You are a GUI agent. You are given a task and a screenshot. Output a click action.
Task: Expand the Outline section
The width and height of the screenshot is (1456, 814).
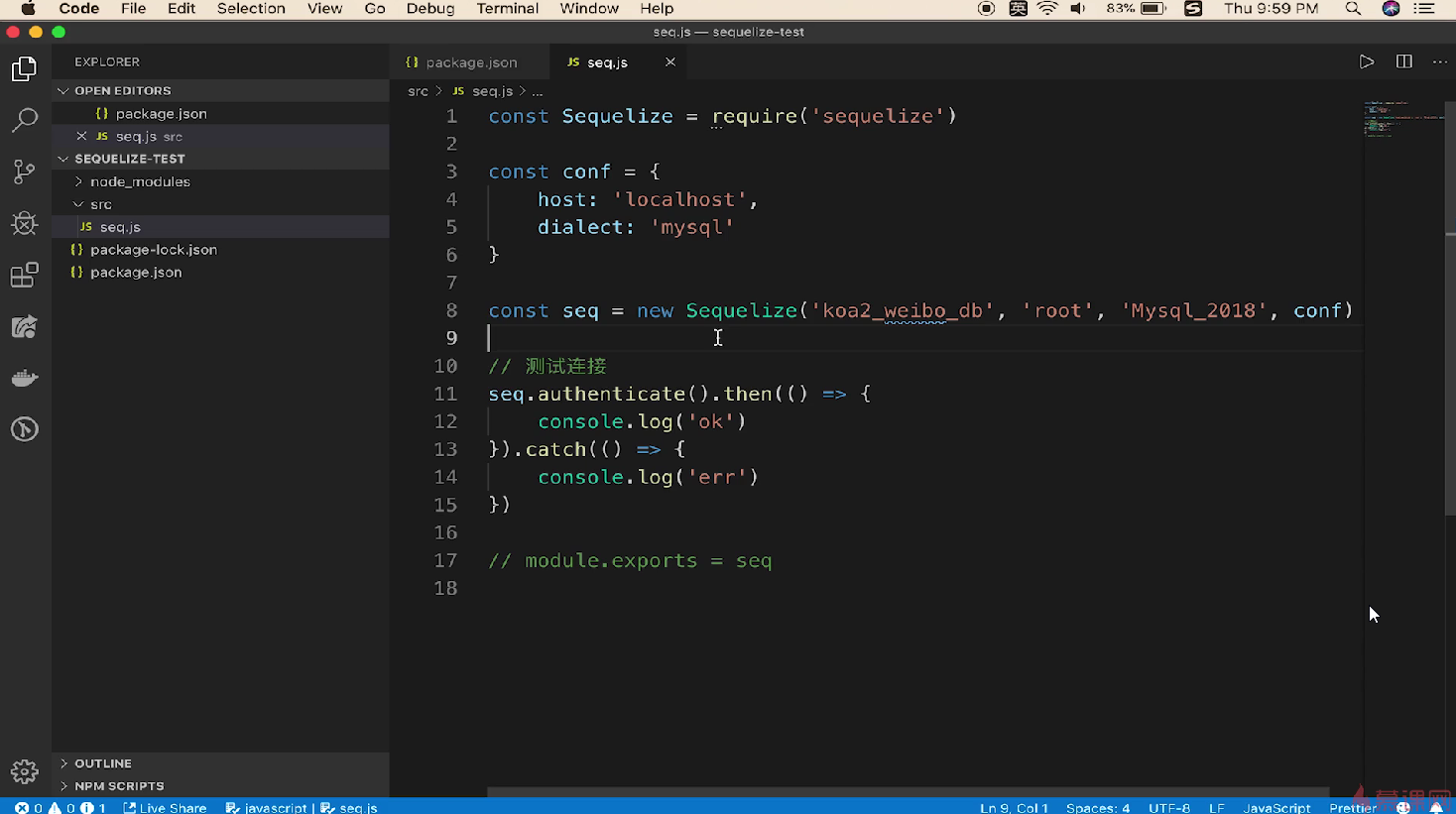coord(102,763)
